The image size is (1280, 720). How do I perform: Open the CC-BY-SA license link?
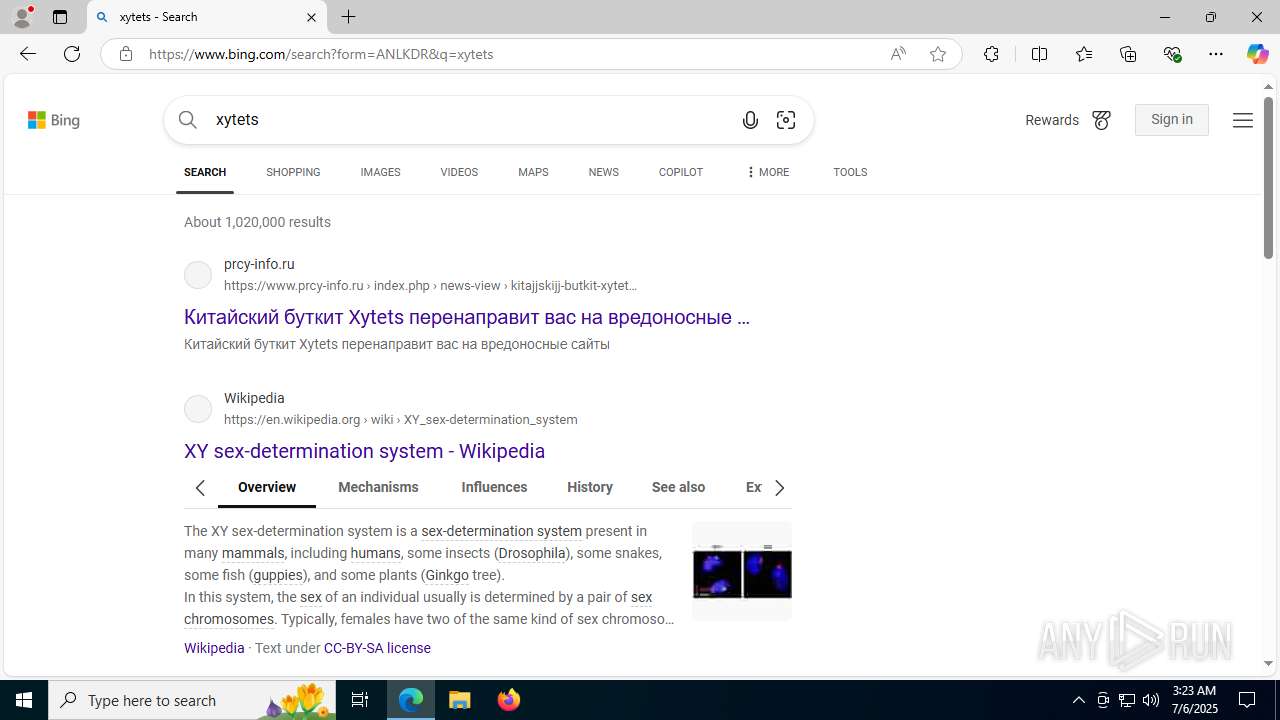tap(377, 648)
